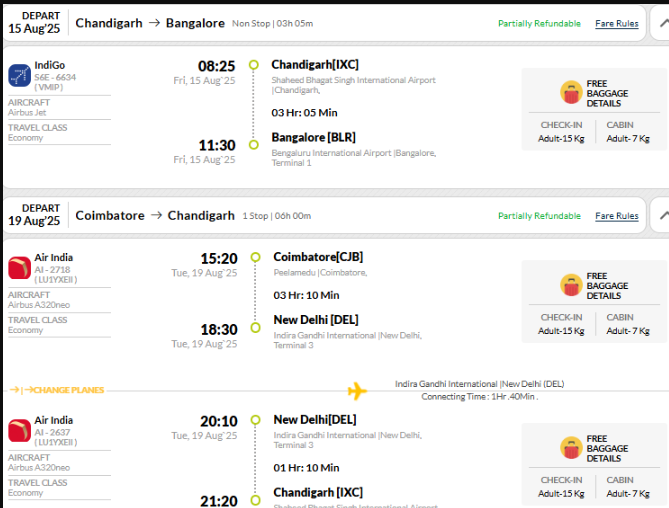Click the baggage icon in the IndiGo flight details
Viewport: 669px width, 508px height.
pos(571,92)
